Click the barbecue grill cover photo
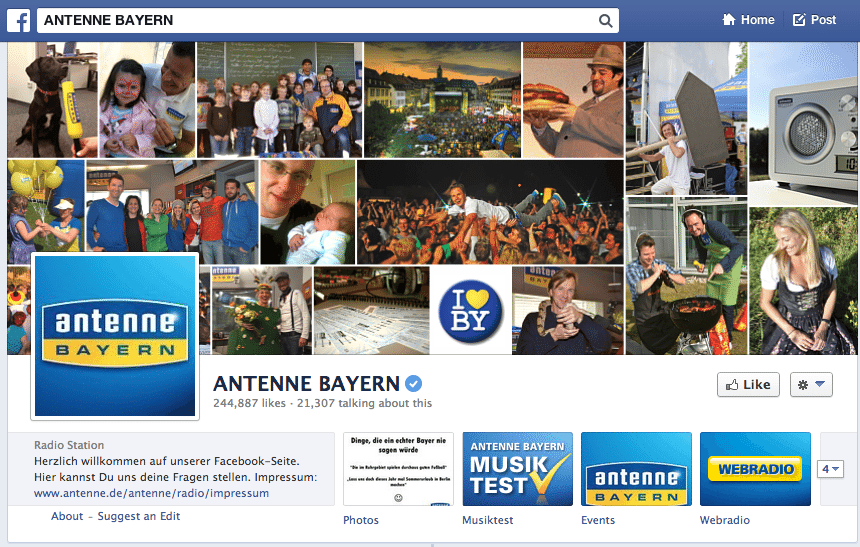This screenshot has height=547, width=860. pos(687,276)
